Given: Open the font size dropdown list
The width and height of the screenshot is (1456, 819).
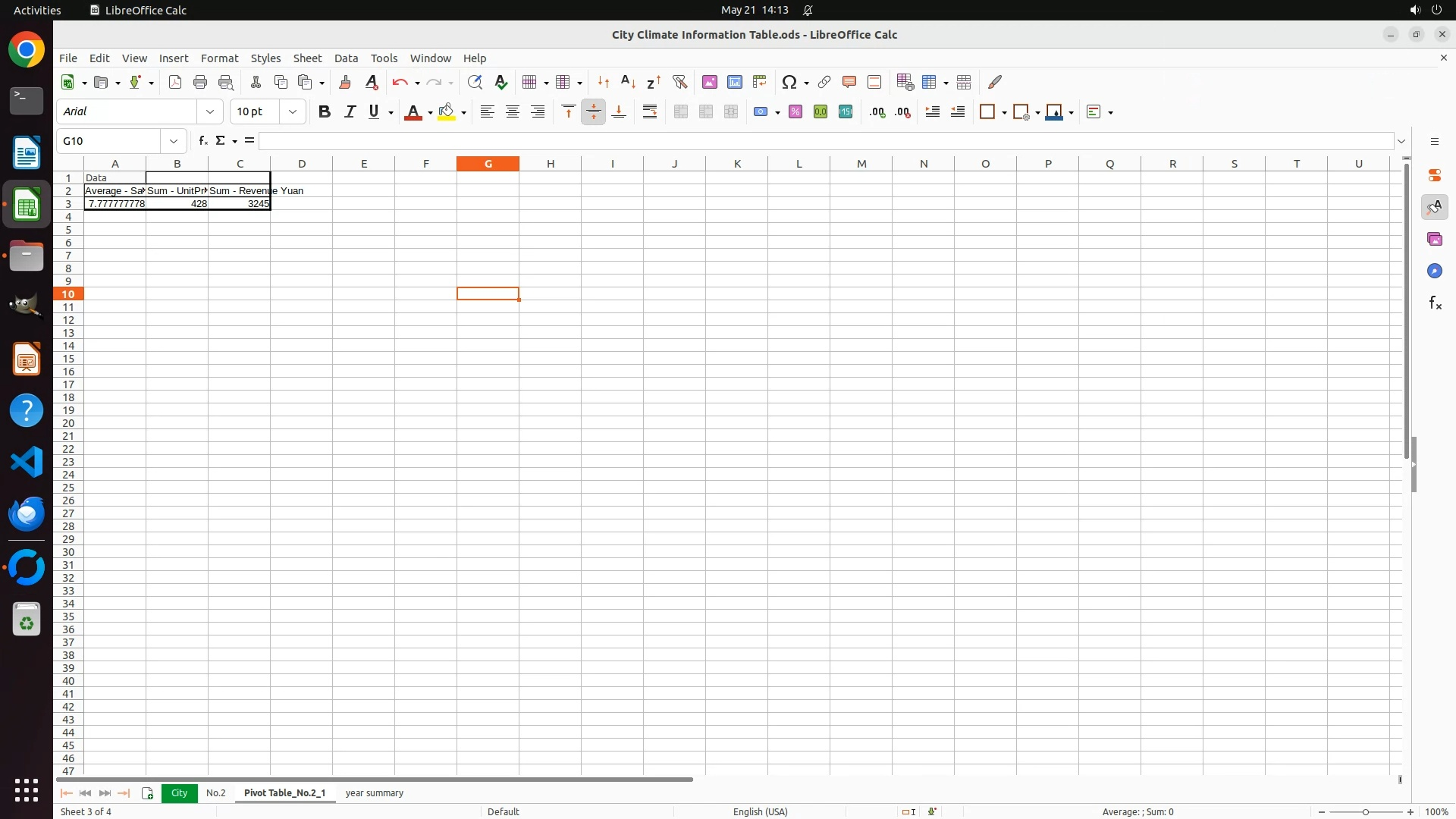Looking at the screenshot, I should [x=293, y=112].
